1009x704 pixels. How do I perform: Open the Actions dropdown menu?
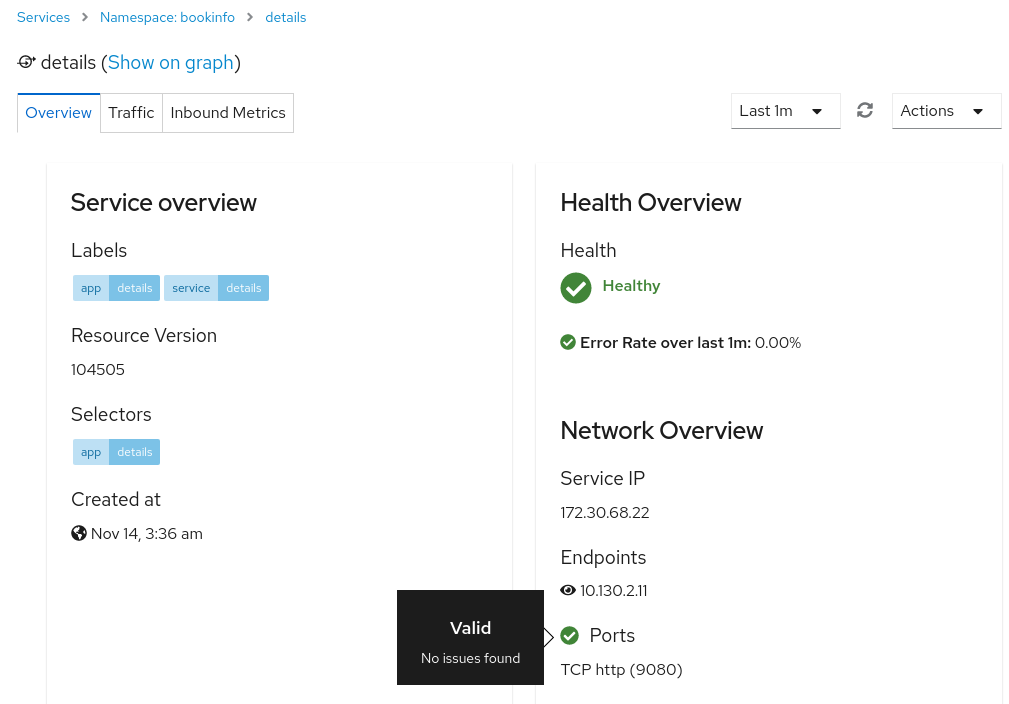(x=947, y=111)
